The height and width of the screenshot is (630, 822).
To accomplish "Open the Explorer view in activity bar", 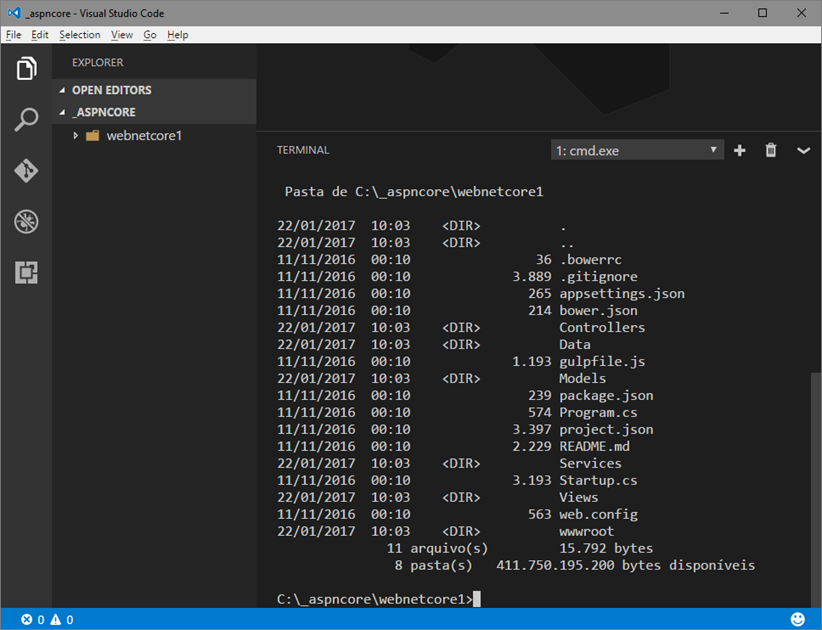I will pos(26,68).
